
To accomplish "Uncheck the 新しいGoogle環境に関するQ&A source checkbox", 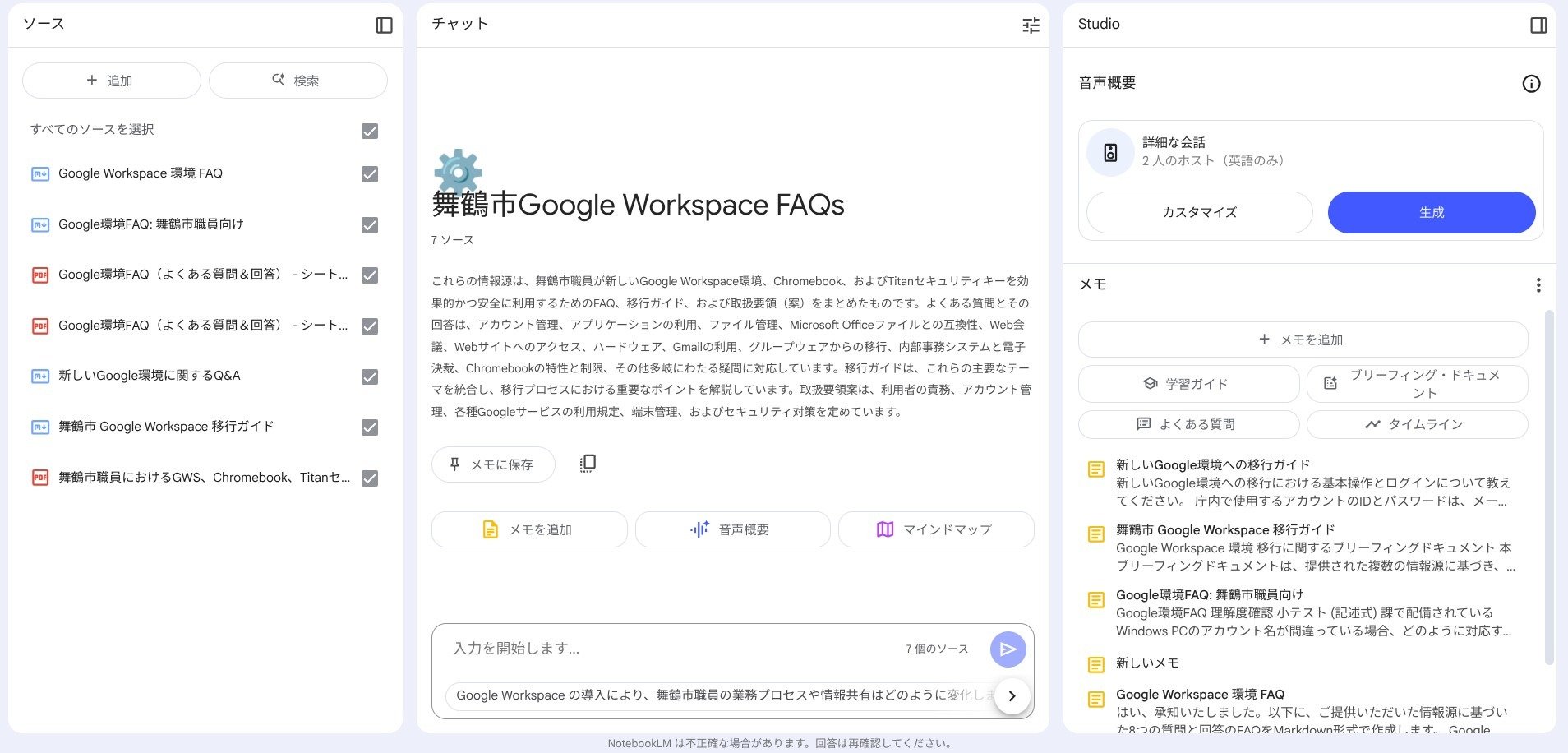I will pos(370,376).
